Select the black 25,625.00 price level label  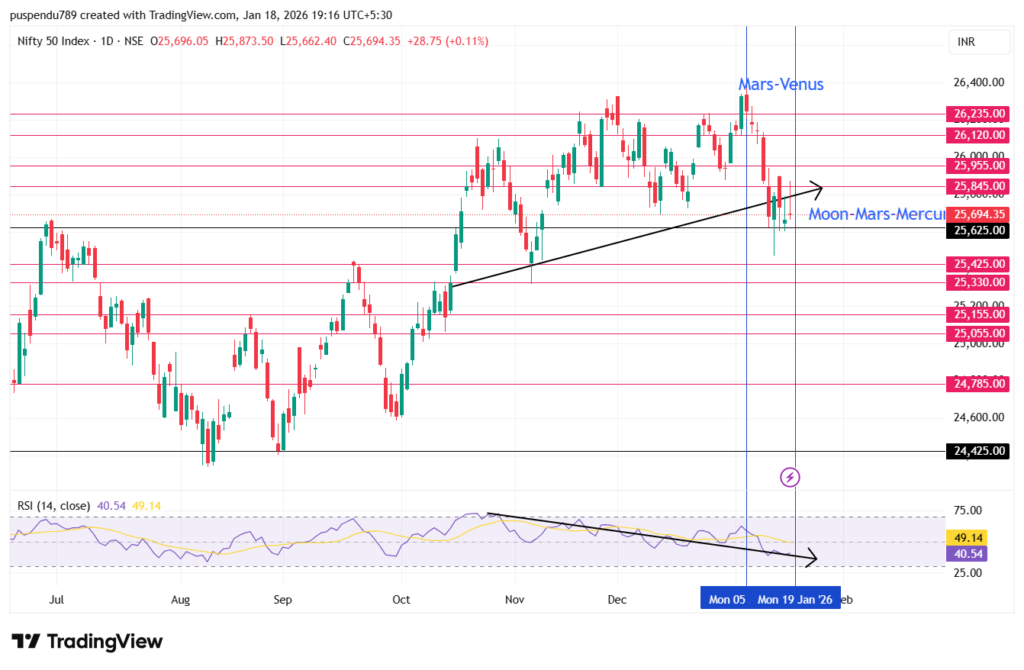(x=978, y=230)
